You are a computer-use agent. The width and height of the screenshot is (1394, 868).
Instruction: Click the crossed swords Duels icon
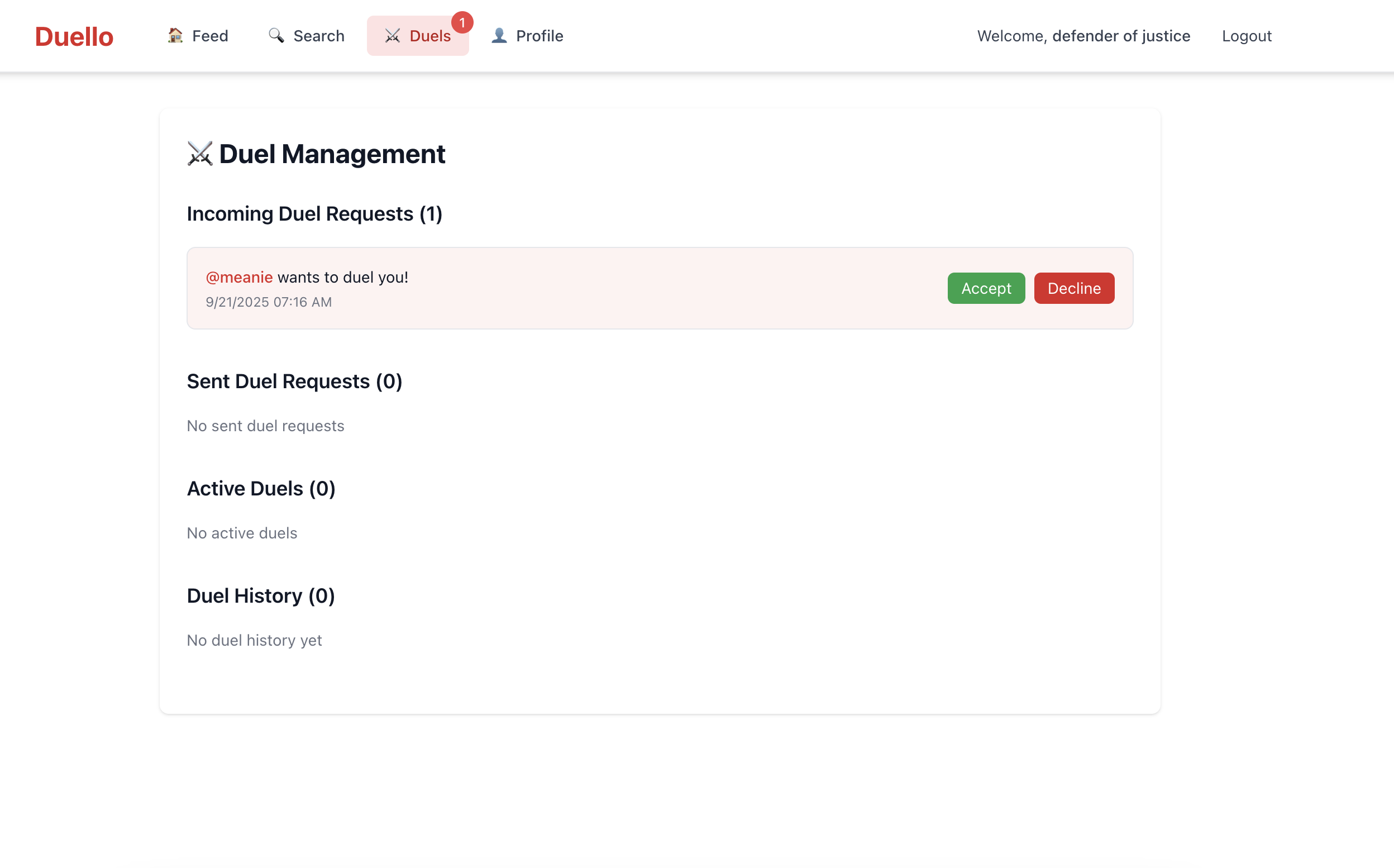point(393,36)
